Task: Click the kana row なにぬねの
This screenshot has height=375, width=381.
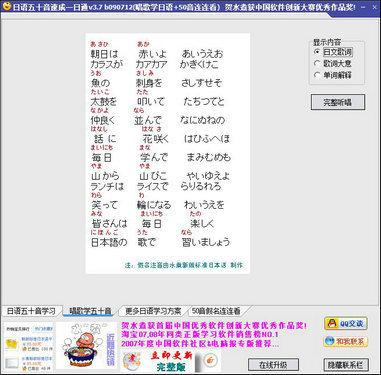Action: (203, 120)
